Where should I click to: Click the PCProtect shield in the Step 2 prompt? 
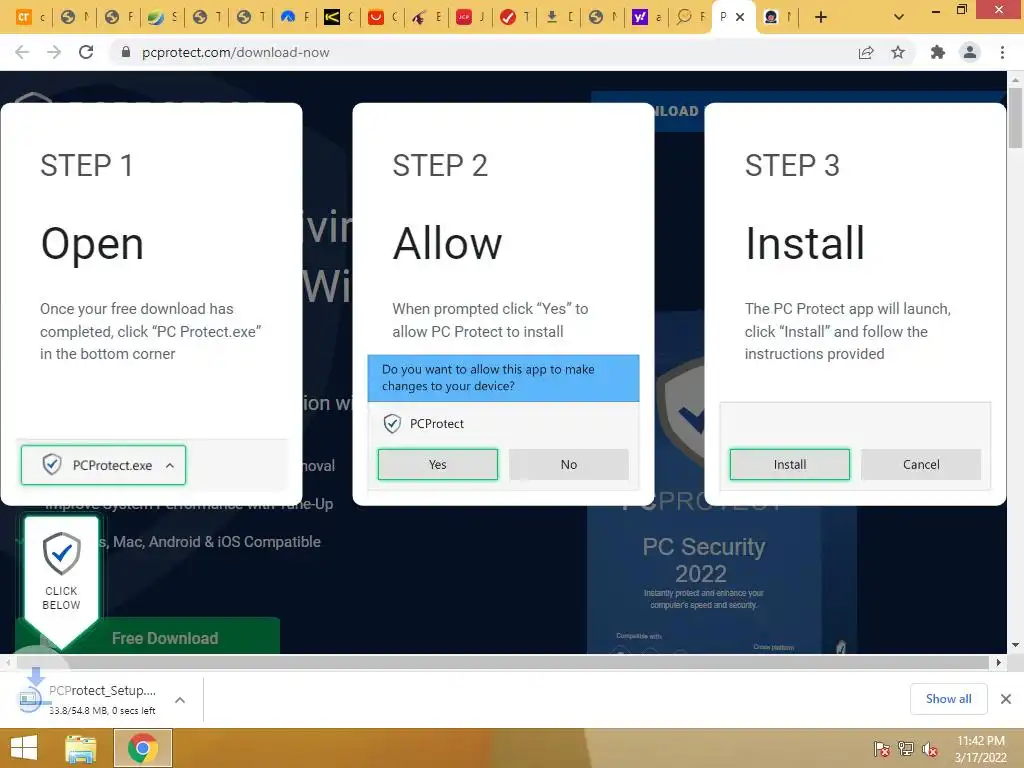(x=392, y=424)
